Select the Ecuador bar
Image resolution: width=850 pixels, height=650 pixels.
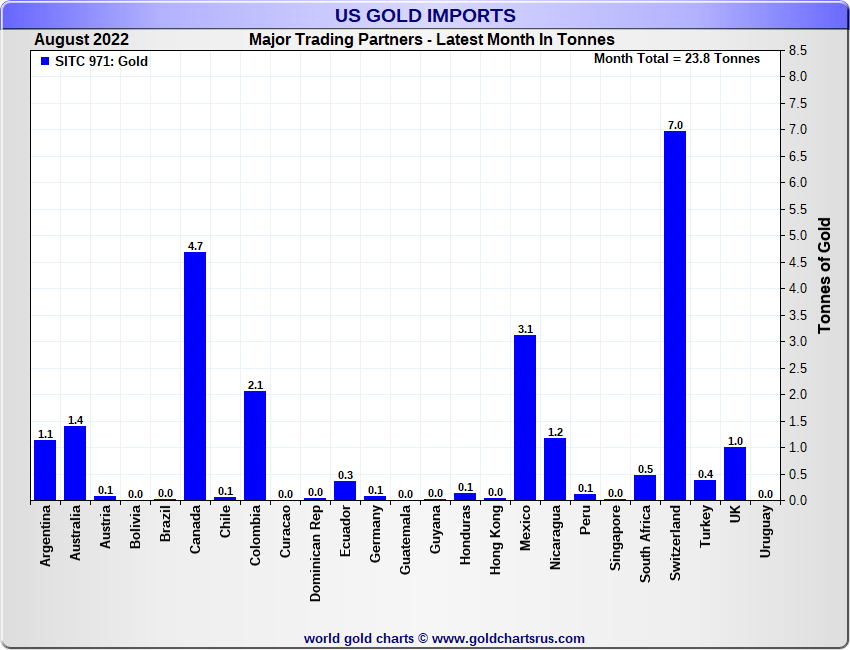coord(345,491)
